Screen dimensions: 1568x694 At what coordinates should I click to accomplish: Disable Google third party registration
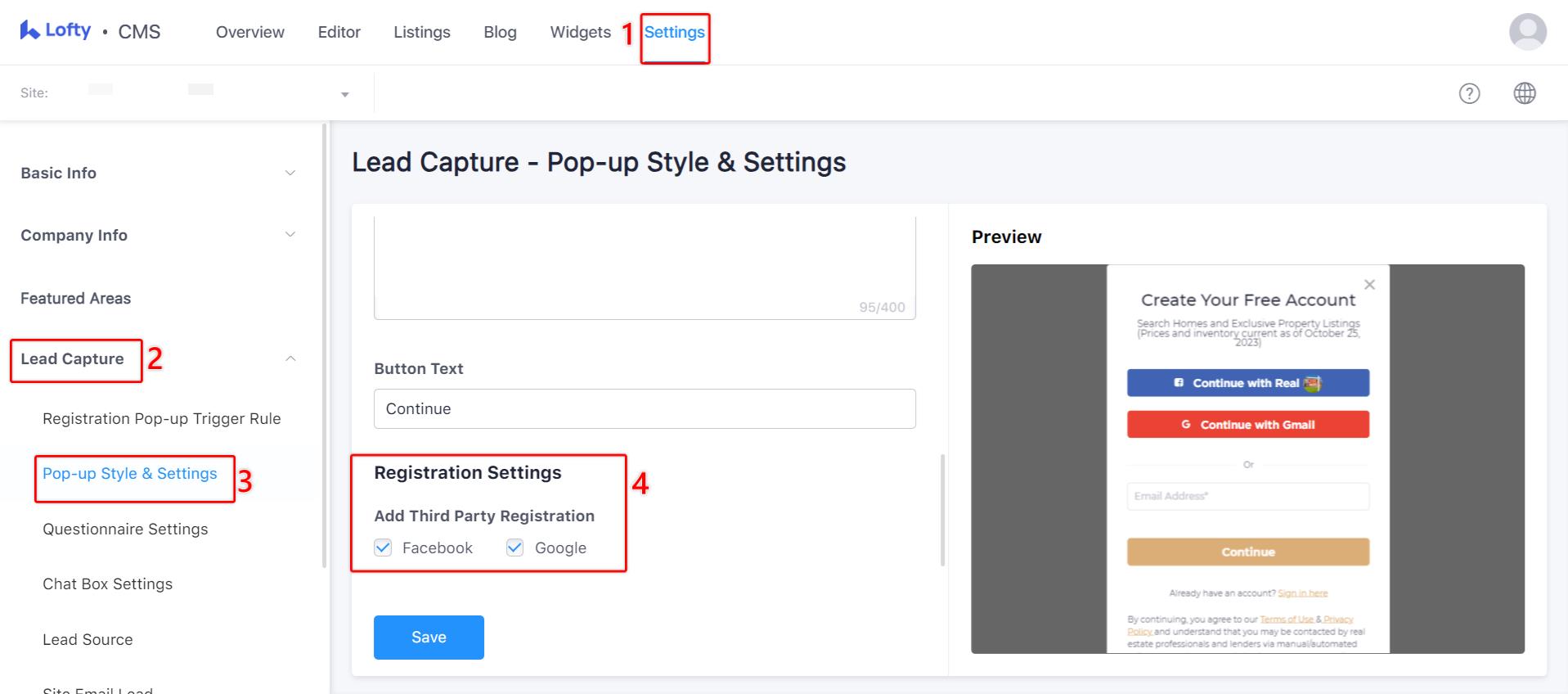(514, 548)
